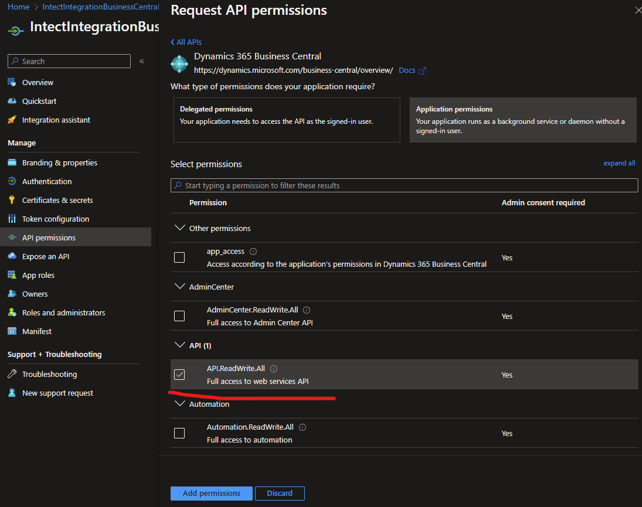The width and height of the screenshot is (642, 507).
Task: Click the Dynamics 365 Business Central logo
Action: tap(179, 64)
